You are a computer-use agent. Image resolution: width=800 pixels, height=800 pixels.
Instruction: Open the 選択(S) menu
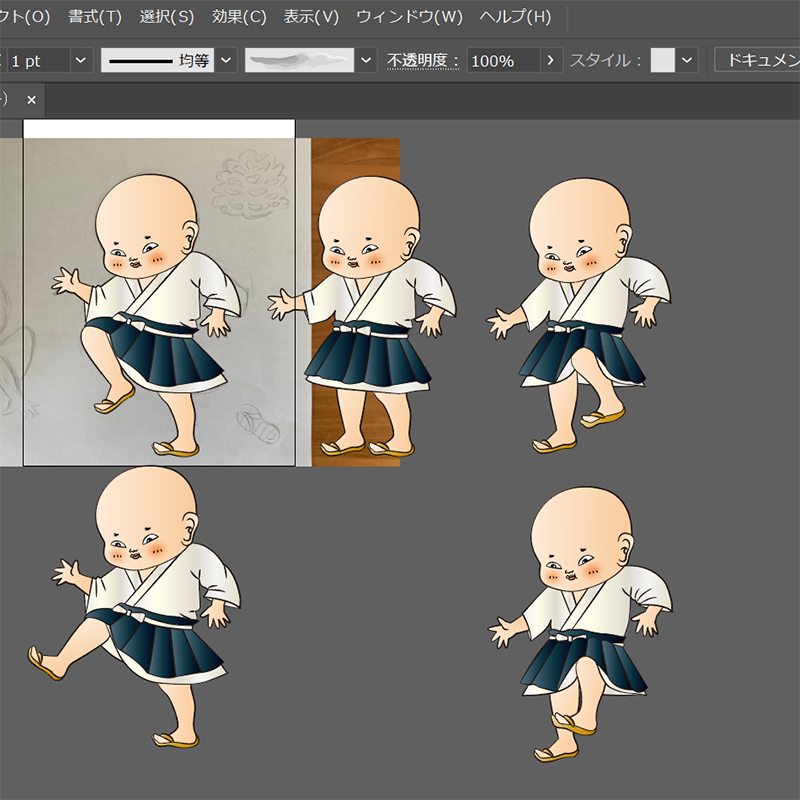coord(167,17)
